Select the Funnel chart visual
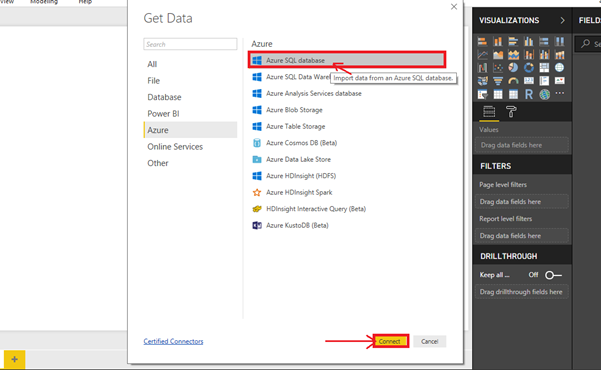The width and height of the screenshot is (601, 370). pos(498,81)
